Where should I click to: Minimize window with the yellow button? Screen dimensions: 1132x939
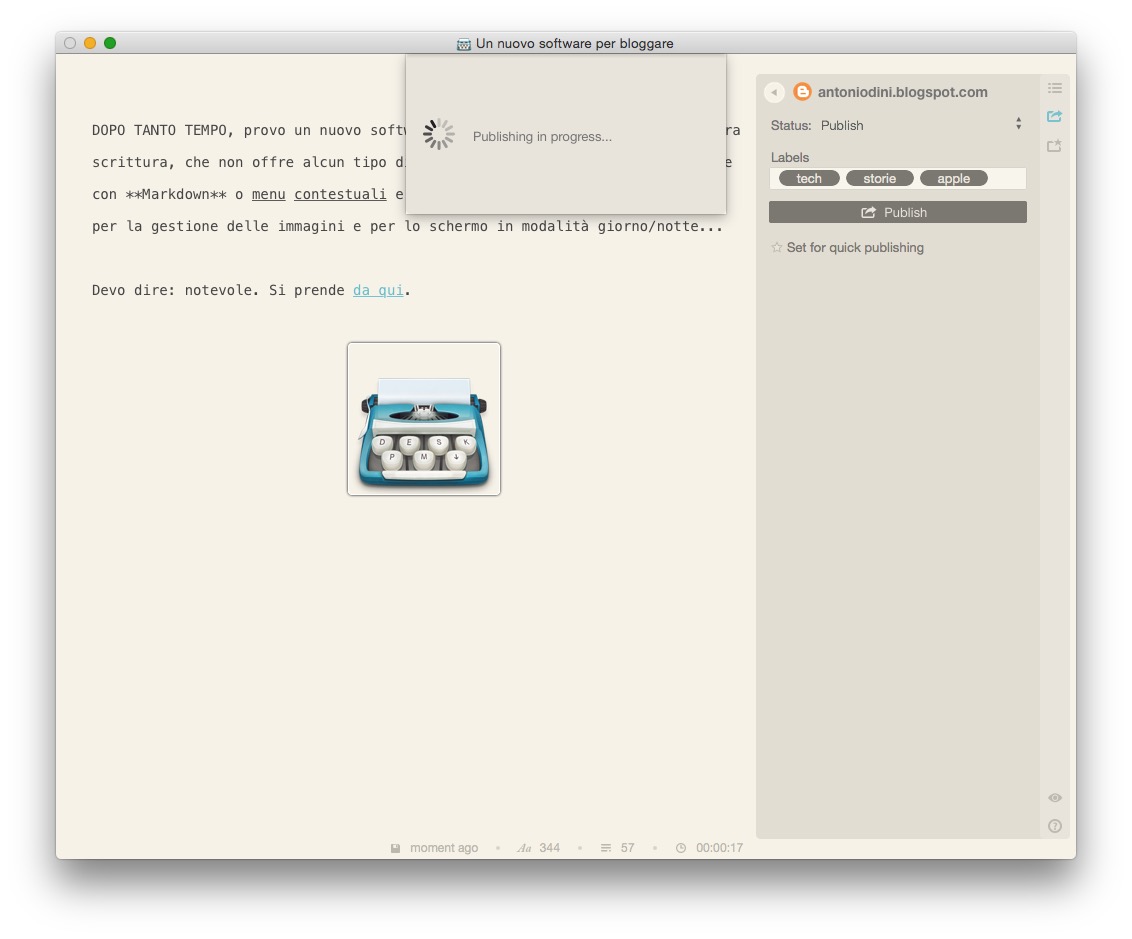pyautogui.click(x=90, y=43)
